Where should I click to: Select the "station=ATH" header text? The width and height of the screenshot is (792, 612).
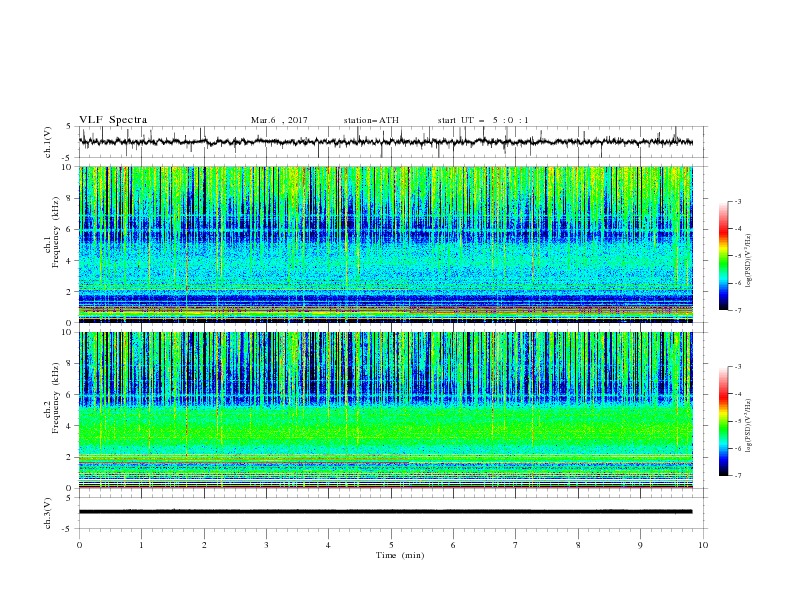pos(371,120)
